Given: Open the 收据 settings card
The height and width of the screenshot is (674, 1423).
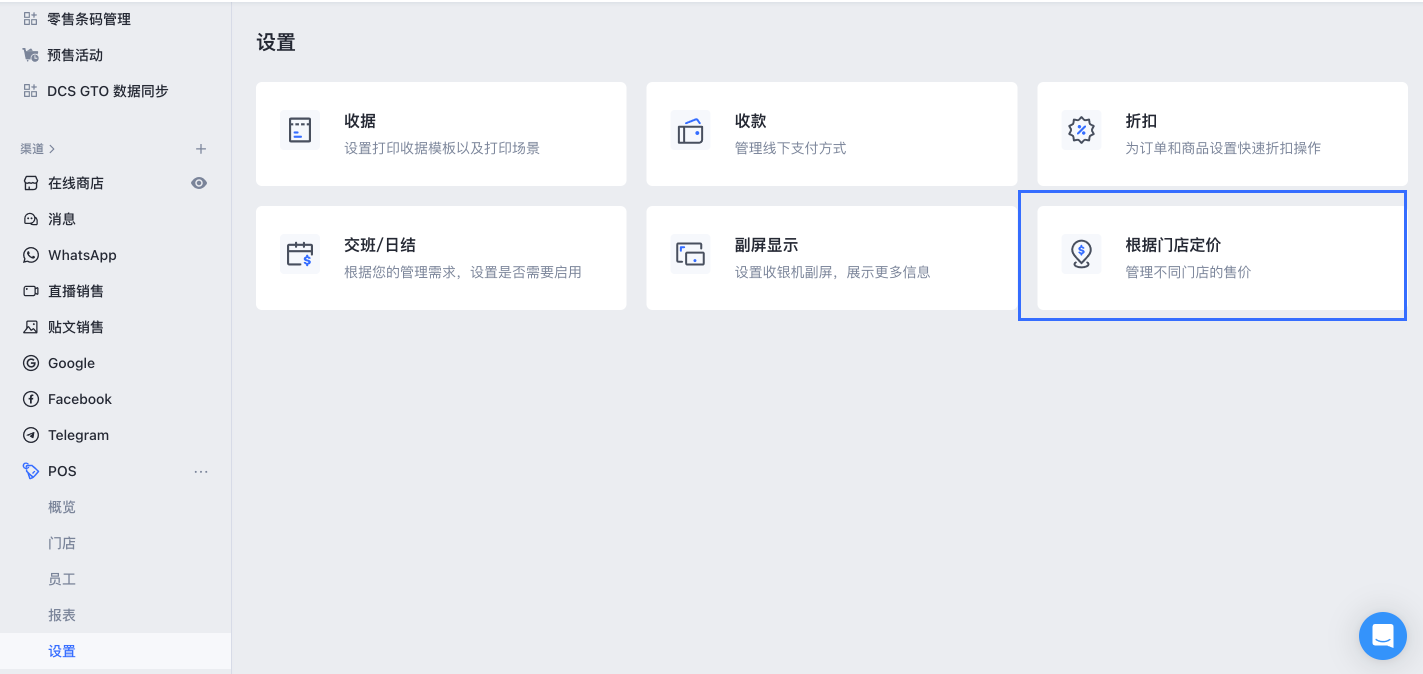Looking at the screenshot, I should click(x=441, y=134).
